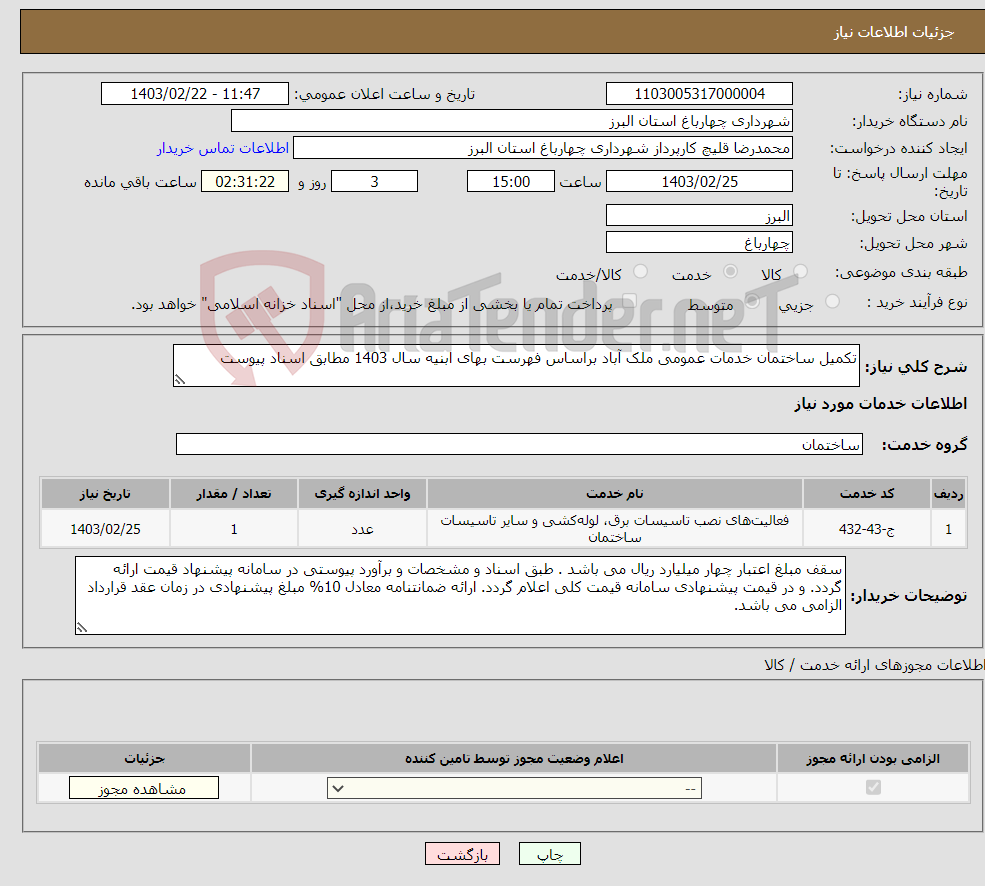Select the خدمت radio button
The image size is (985, 886).
[x=730, y=271]
